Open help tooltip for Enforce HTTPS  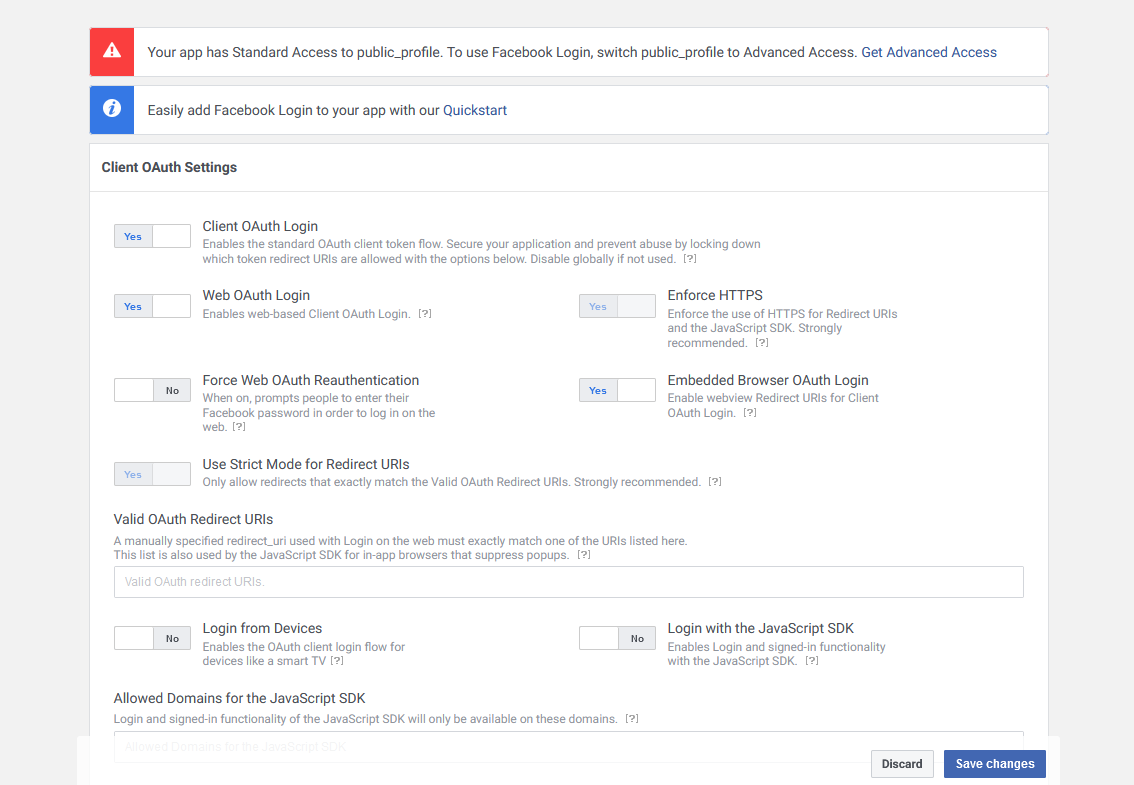[x=762, y=343]
